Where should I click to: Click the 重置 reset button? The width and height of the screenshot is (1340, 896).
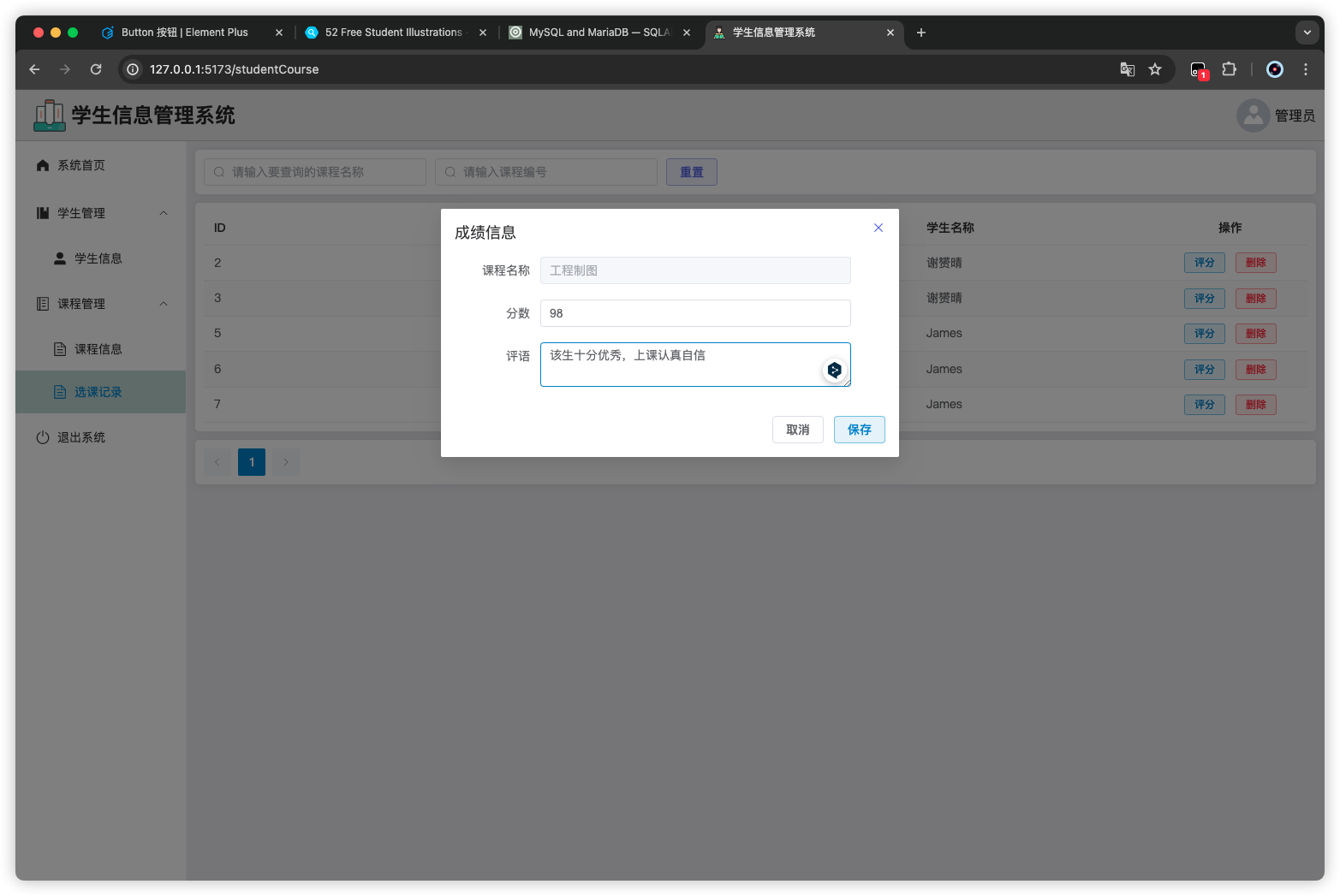point(692,172)
